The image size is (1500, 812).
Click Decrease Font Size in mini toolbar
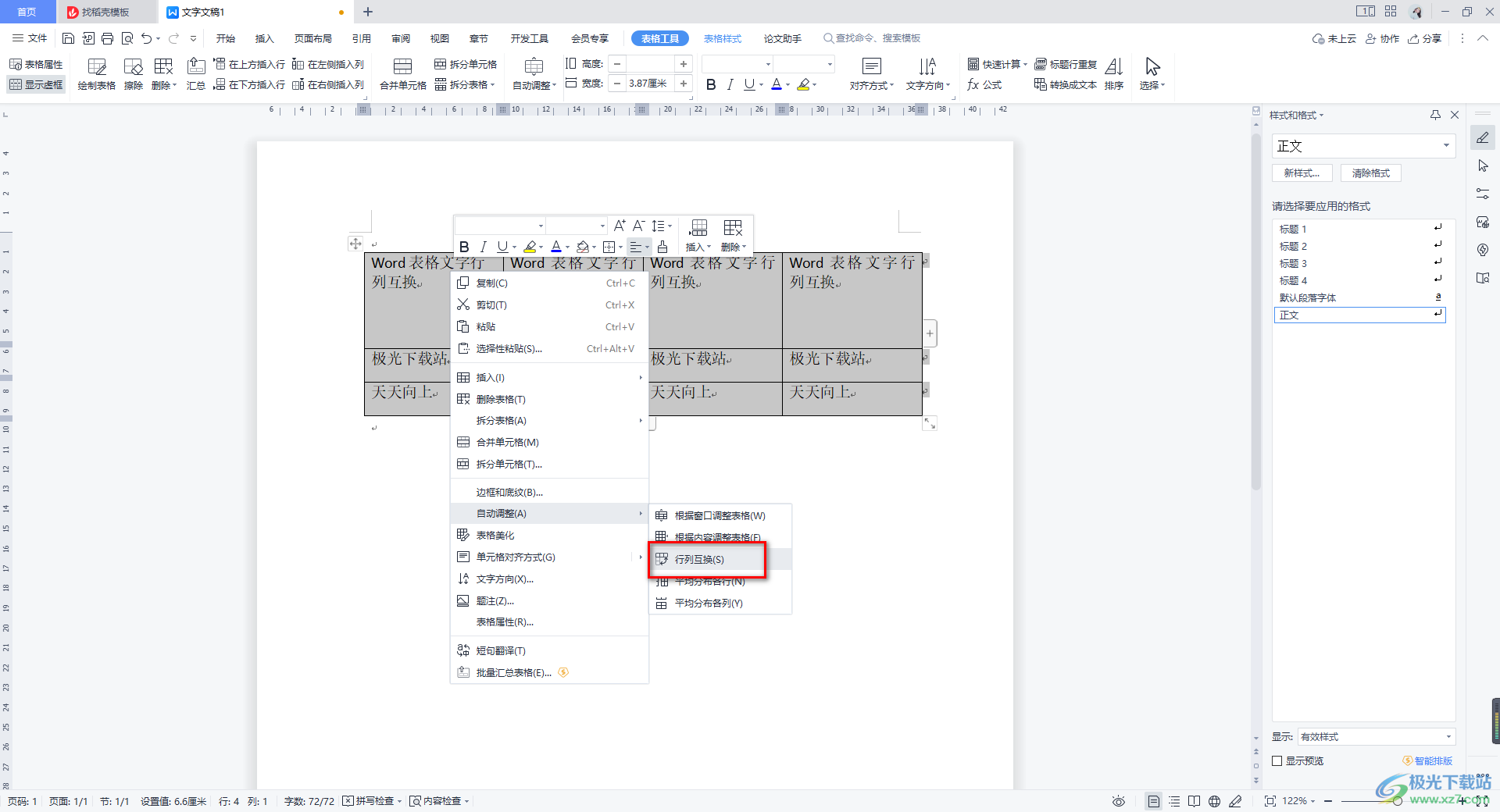pyautogui.click(x=638, y=226)
